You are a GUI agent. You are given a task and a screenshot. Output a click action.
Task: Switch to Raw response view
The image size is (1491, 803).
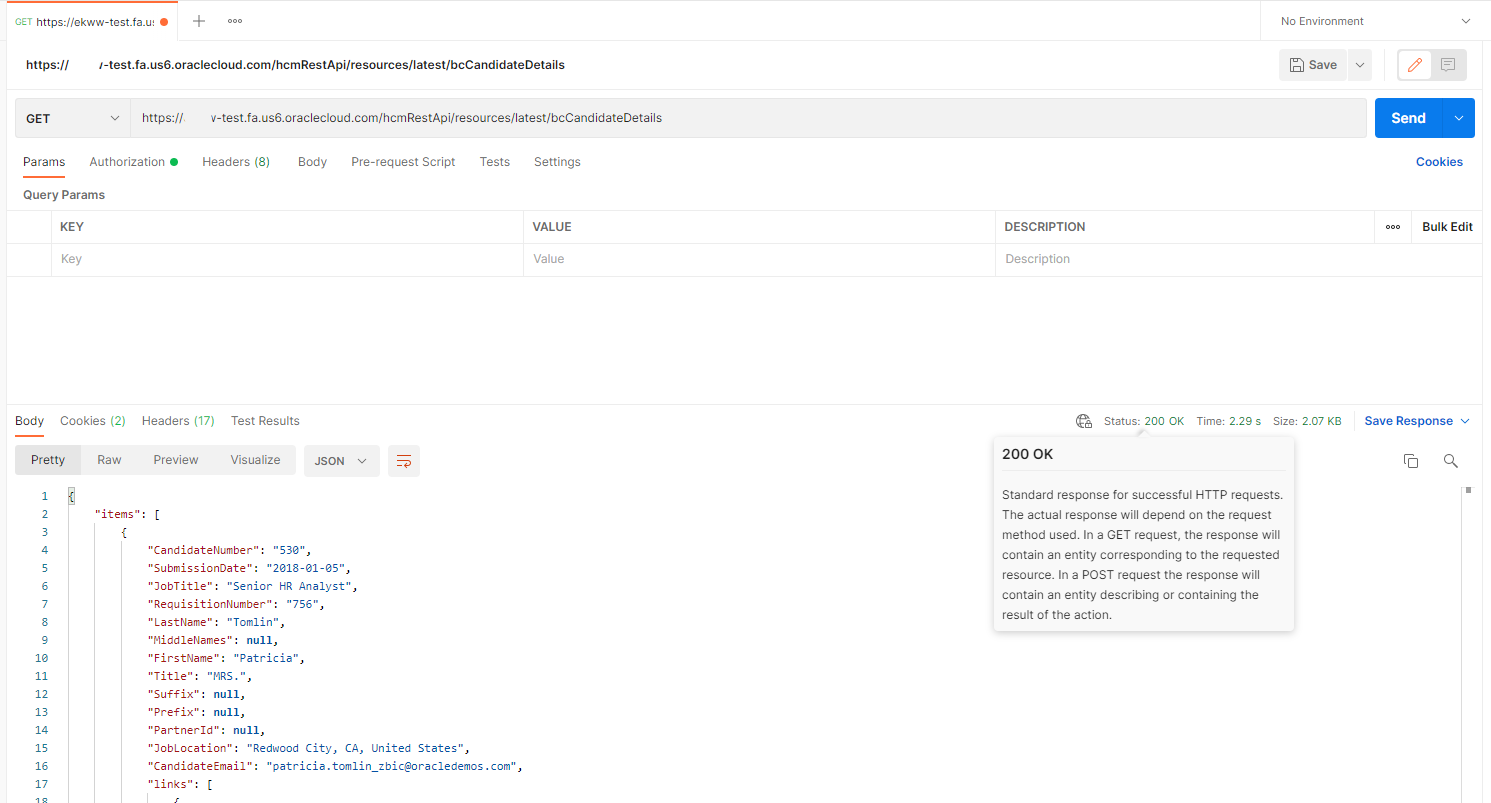coord(108,459)
